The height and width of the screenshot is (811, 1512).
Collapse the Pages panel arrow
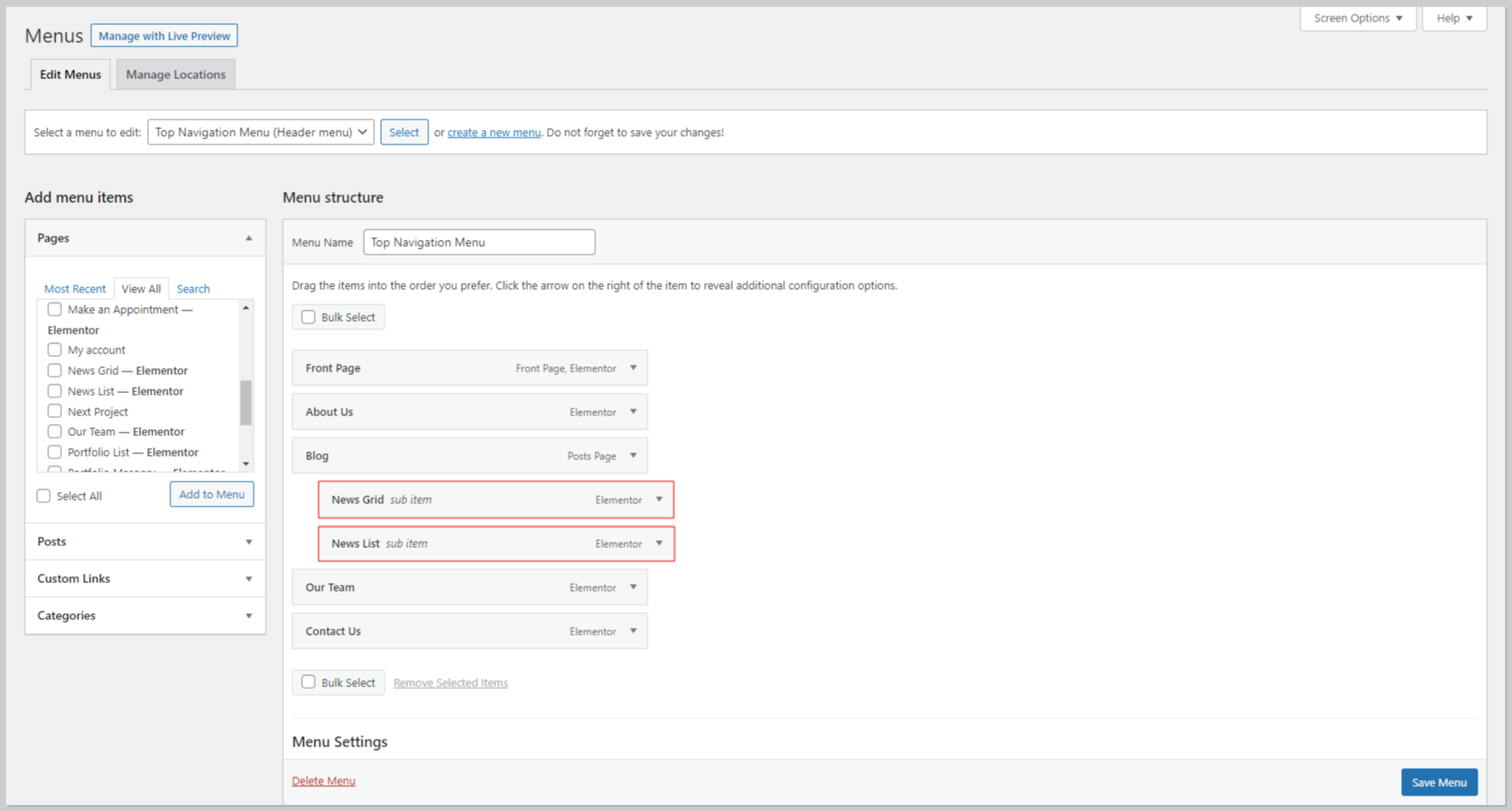(x=249, y=238)
